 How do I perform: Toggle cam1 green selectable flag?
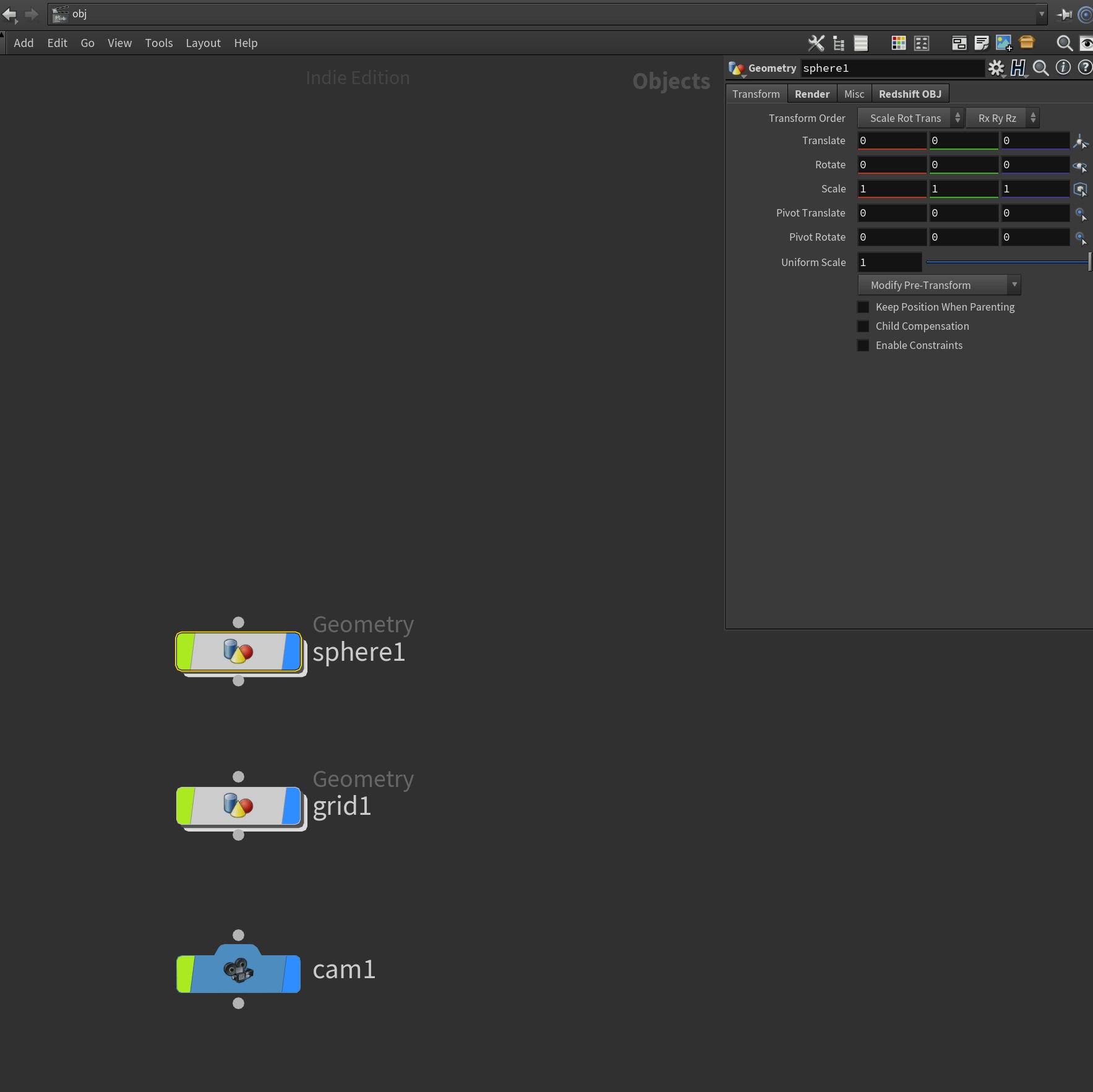(186, 974)
